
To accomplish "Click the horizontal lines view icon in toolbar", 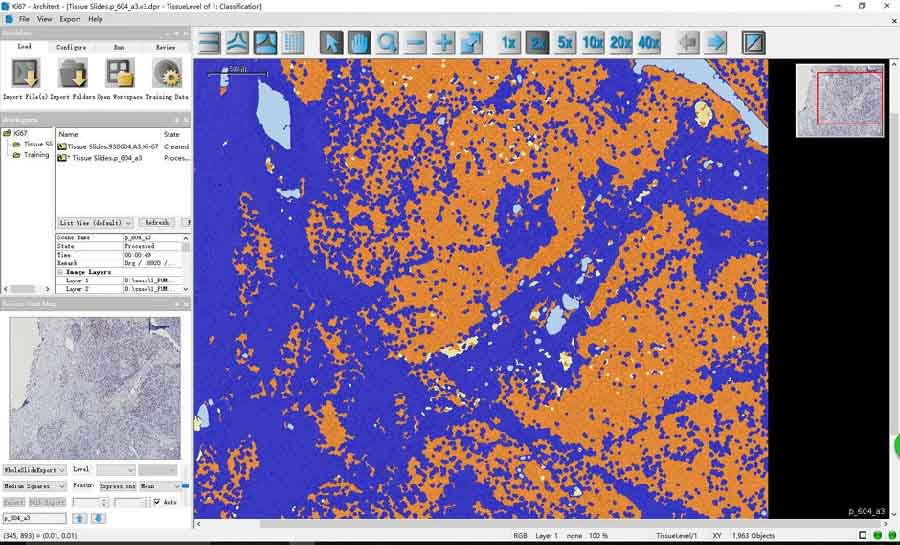I will (x=209, y=43).
